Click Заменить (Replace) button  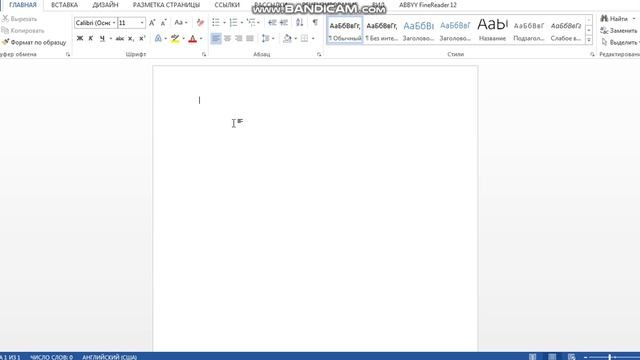click(x=618, y=31)
